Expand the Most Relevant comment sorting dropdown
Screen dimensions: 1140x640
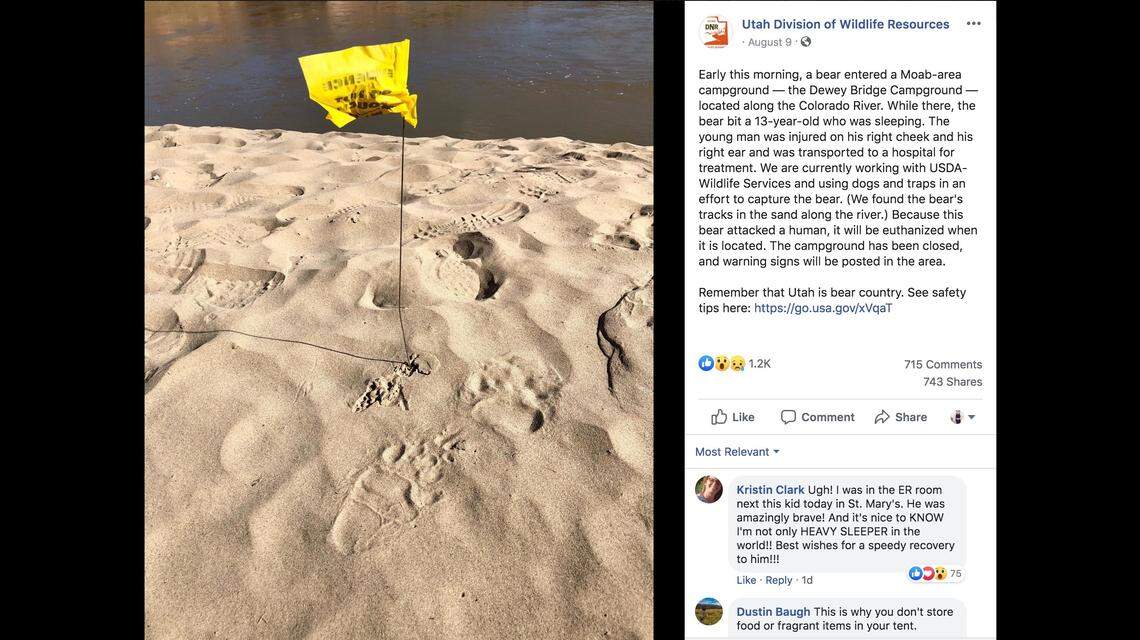737,452
